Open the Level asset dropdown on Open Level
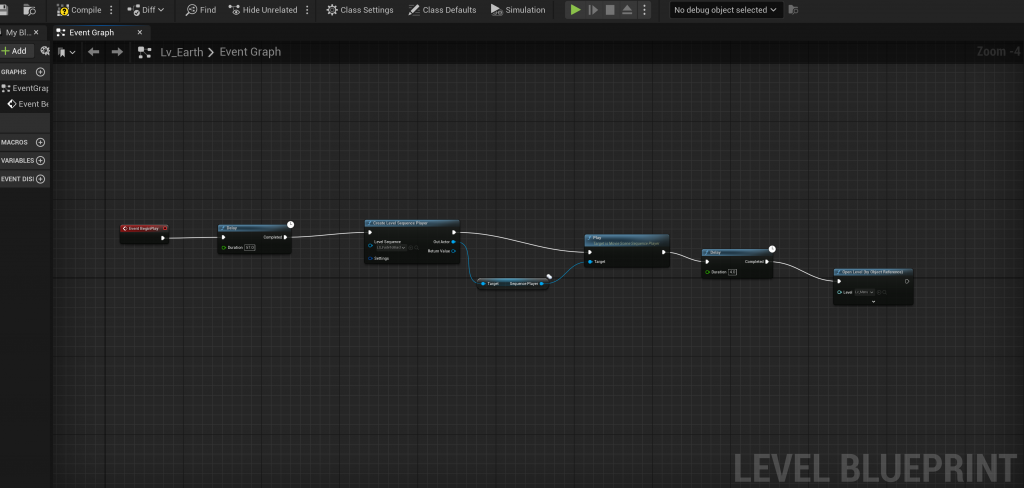The height and width of the screenshot is (488, 1024). coord(864,292)
